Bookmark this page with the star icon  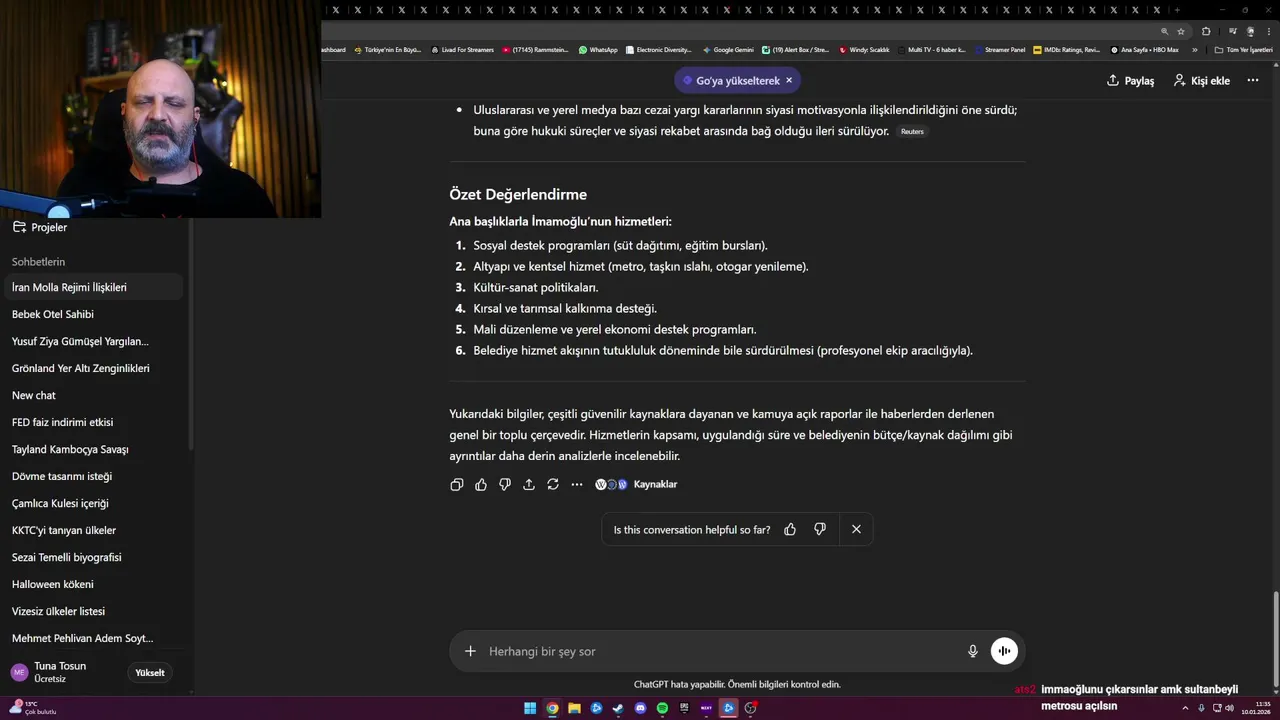(x=1181, y=31)
